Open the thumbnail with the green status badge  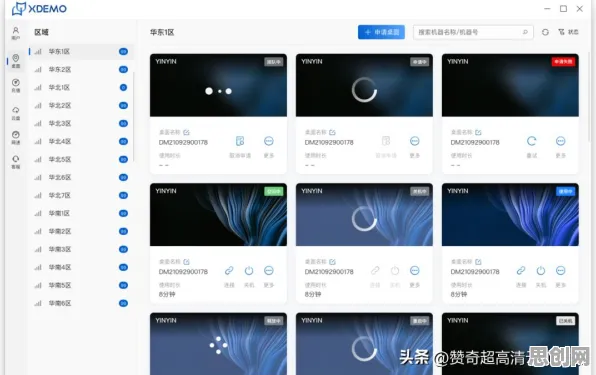(x=218, y=215)
